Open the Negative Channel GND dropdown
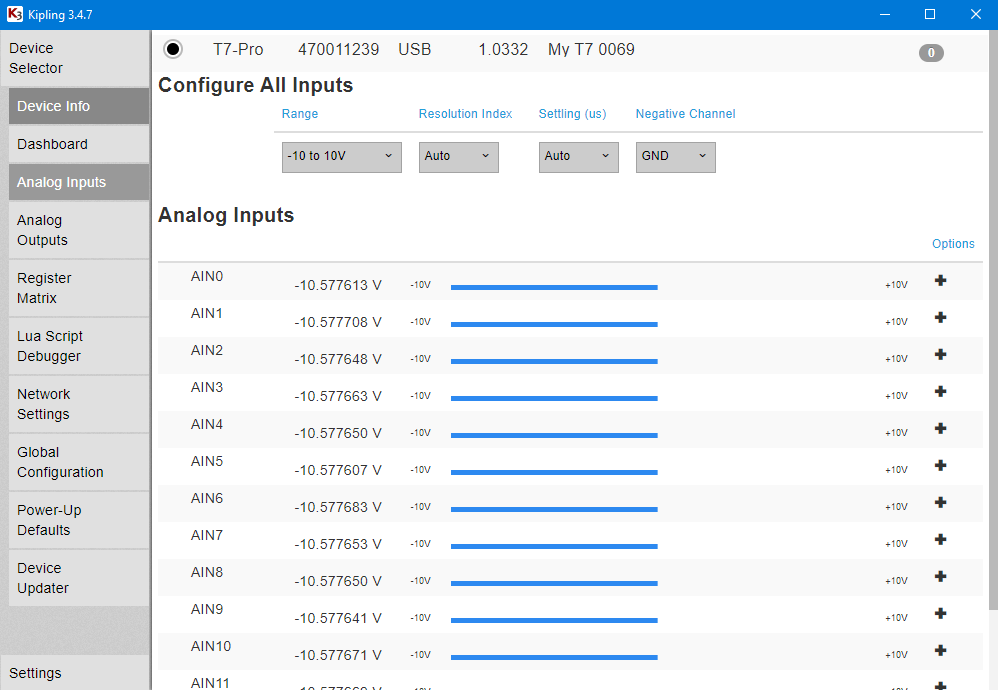This screenshot has width=998, height=690. point(675,157)
